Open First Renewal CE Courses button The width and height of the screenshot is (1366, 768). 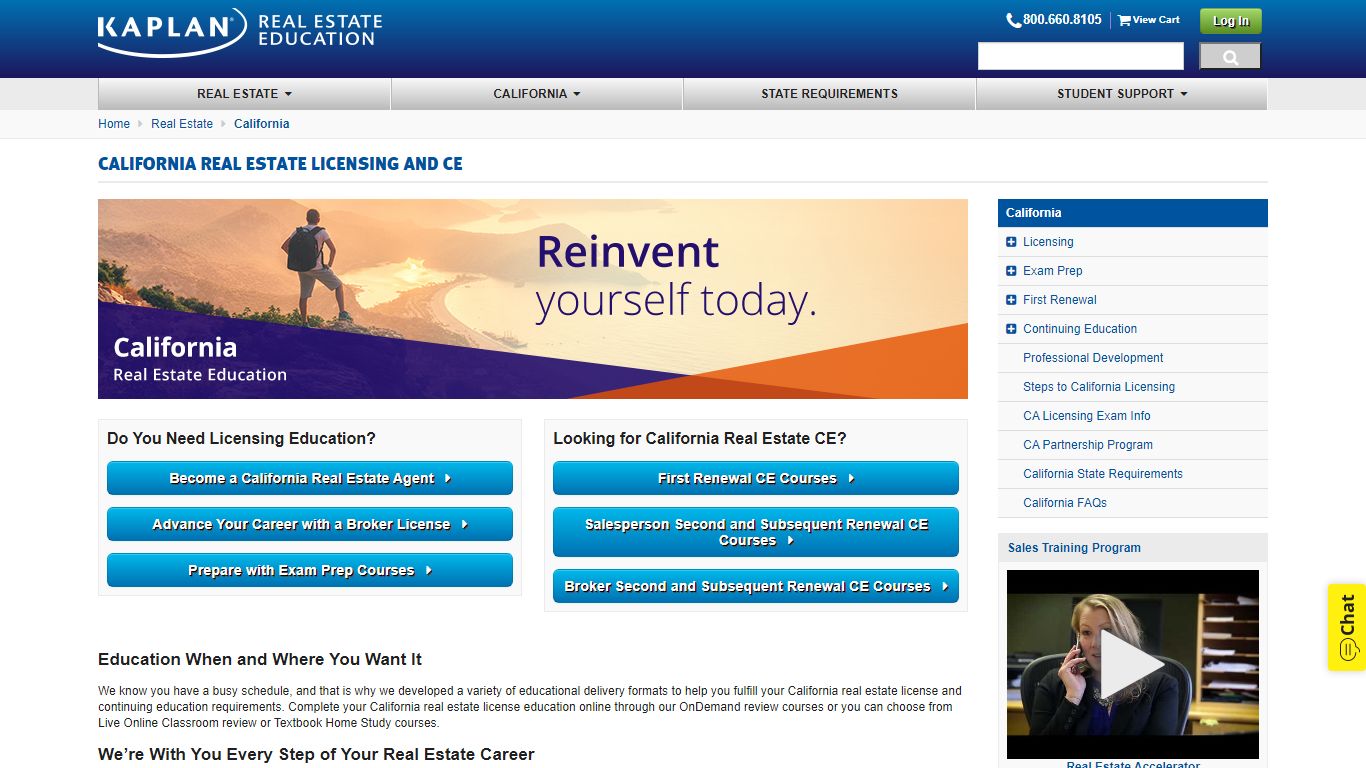point(756,478)
